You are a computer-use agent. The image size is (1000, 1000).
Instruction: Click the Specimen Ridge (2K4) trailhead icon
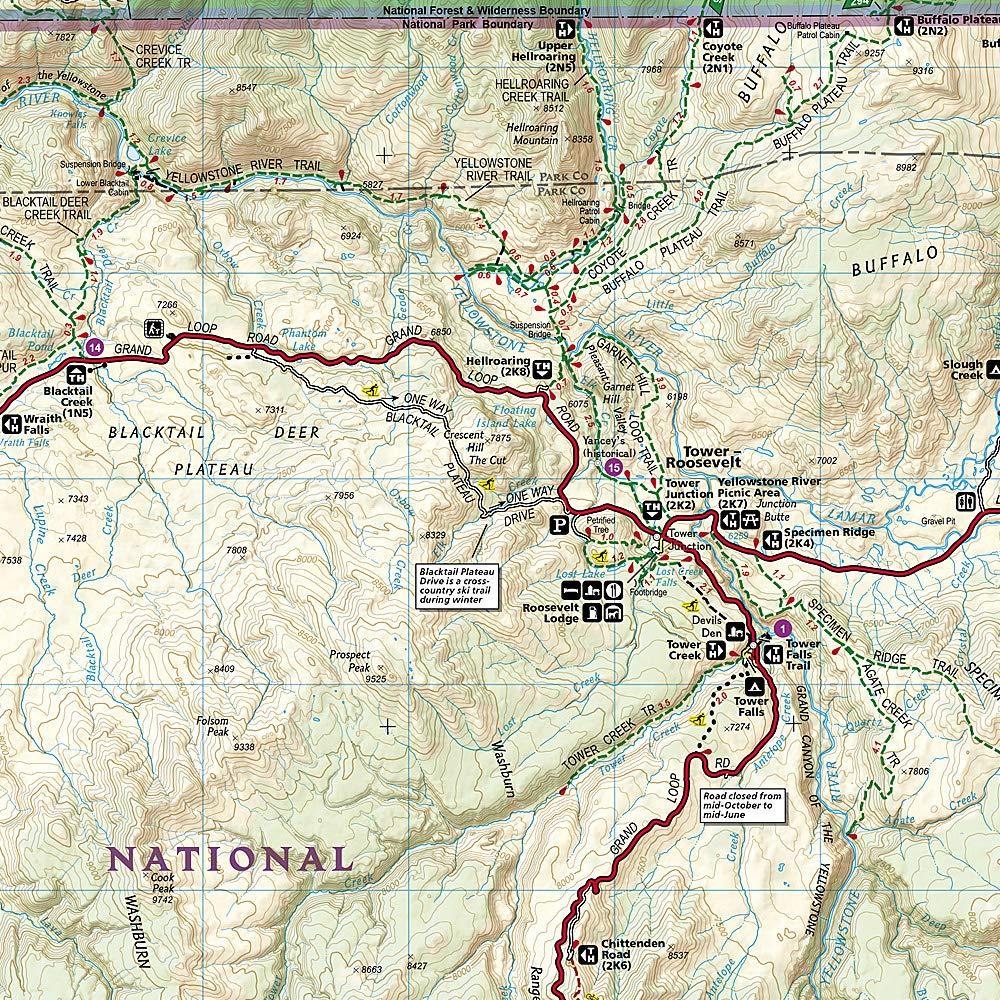772,540
